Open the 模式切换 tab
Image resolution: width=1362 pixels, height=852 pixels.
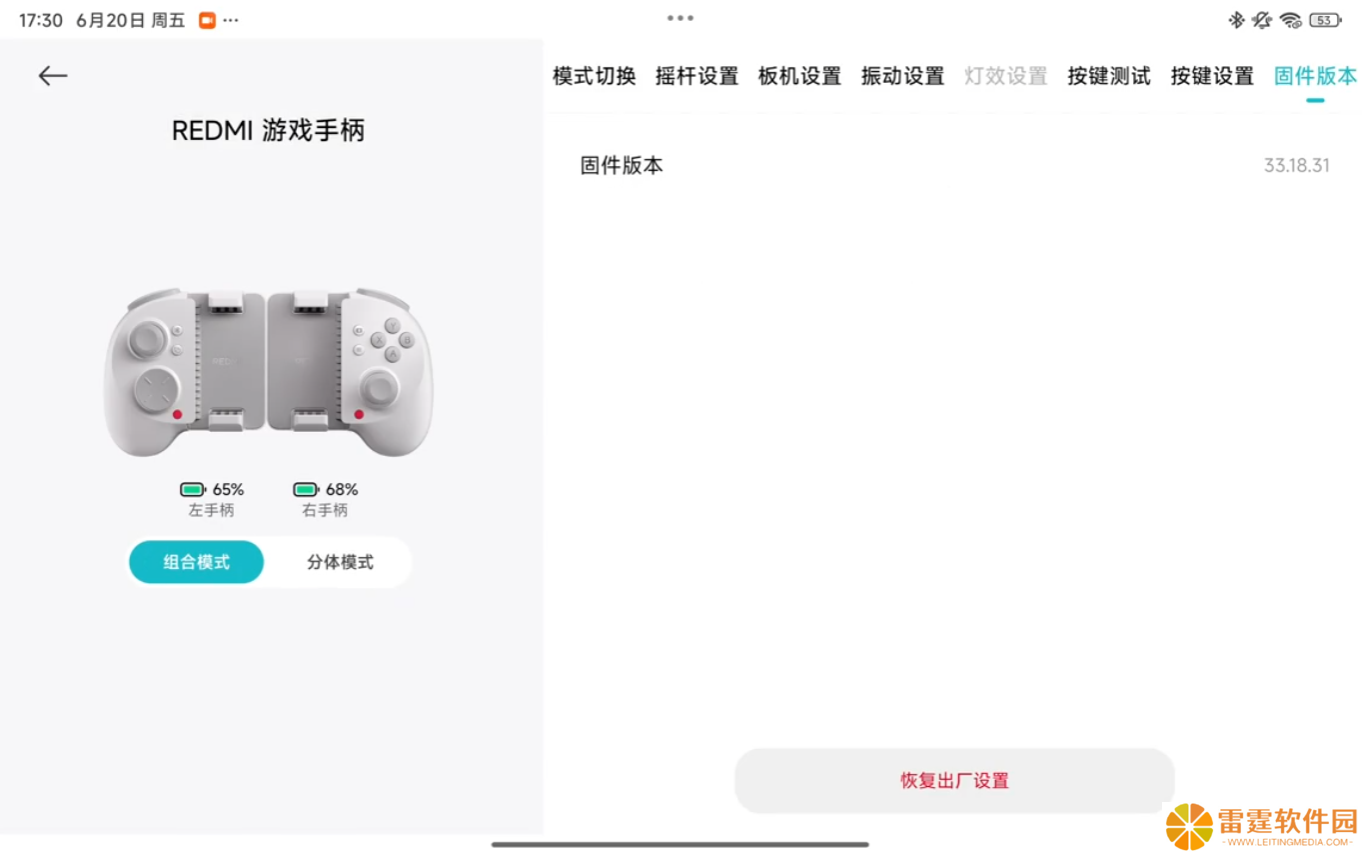tap(594, 76)
